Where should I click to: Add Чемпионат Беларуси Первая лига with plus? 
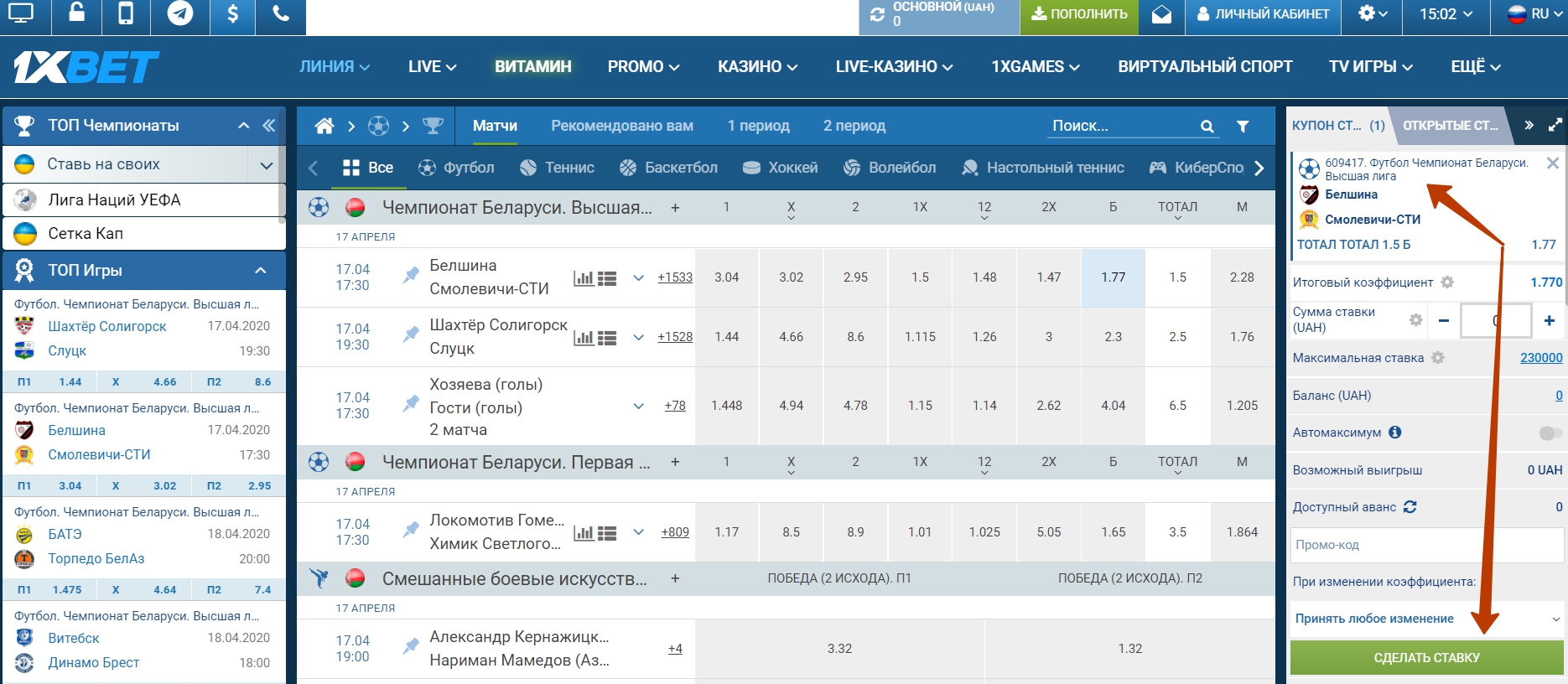(675, 463)
